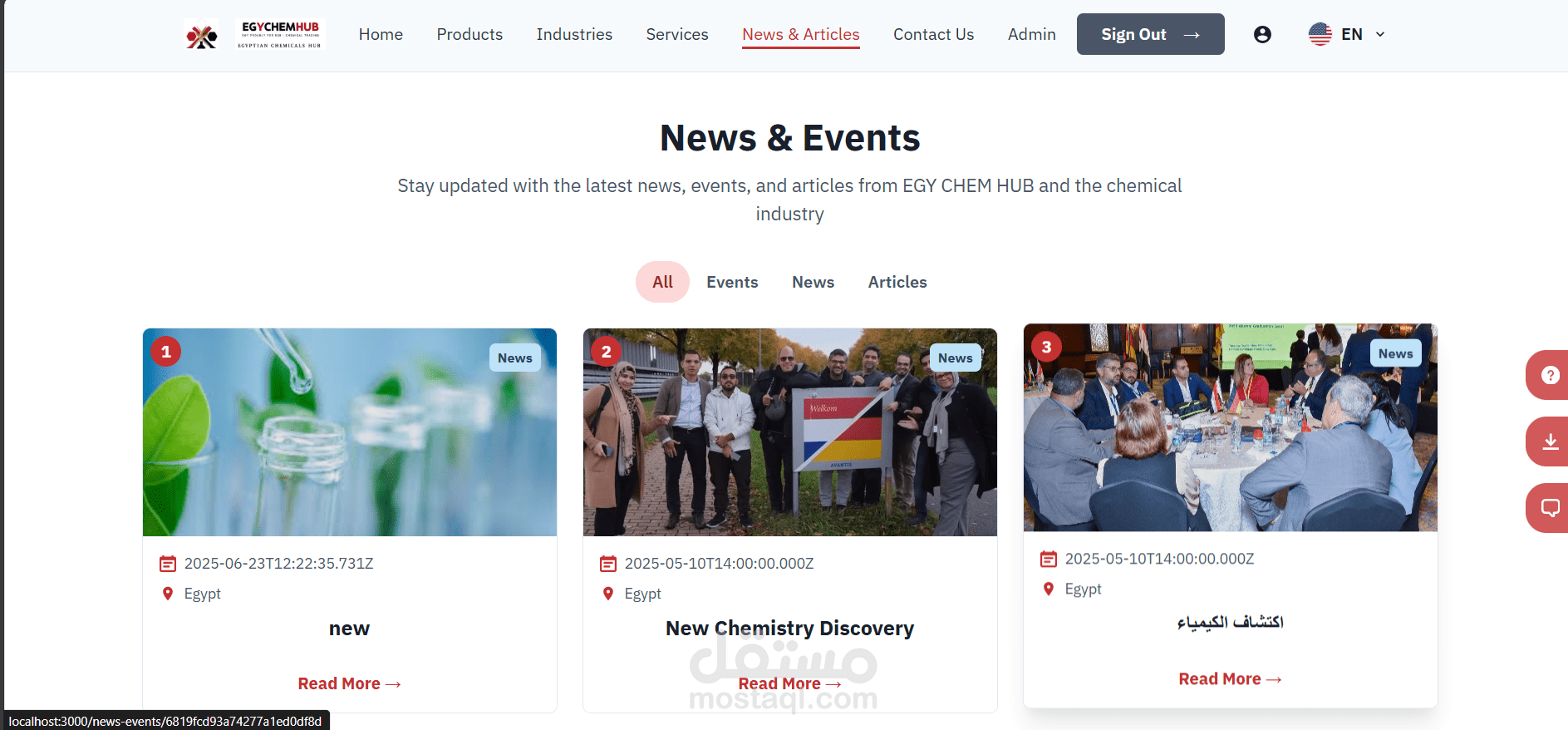Viewport: 1568px width, 730px height.
Task: Open the Contact Us page
Action: pos(933,34)
